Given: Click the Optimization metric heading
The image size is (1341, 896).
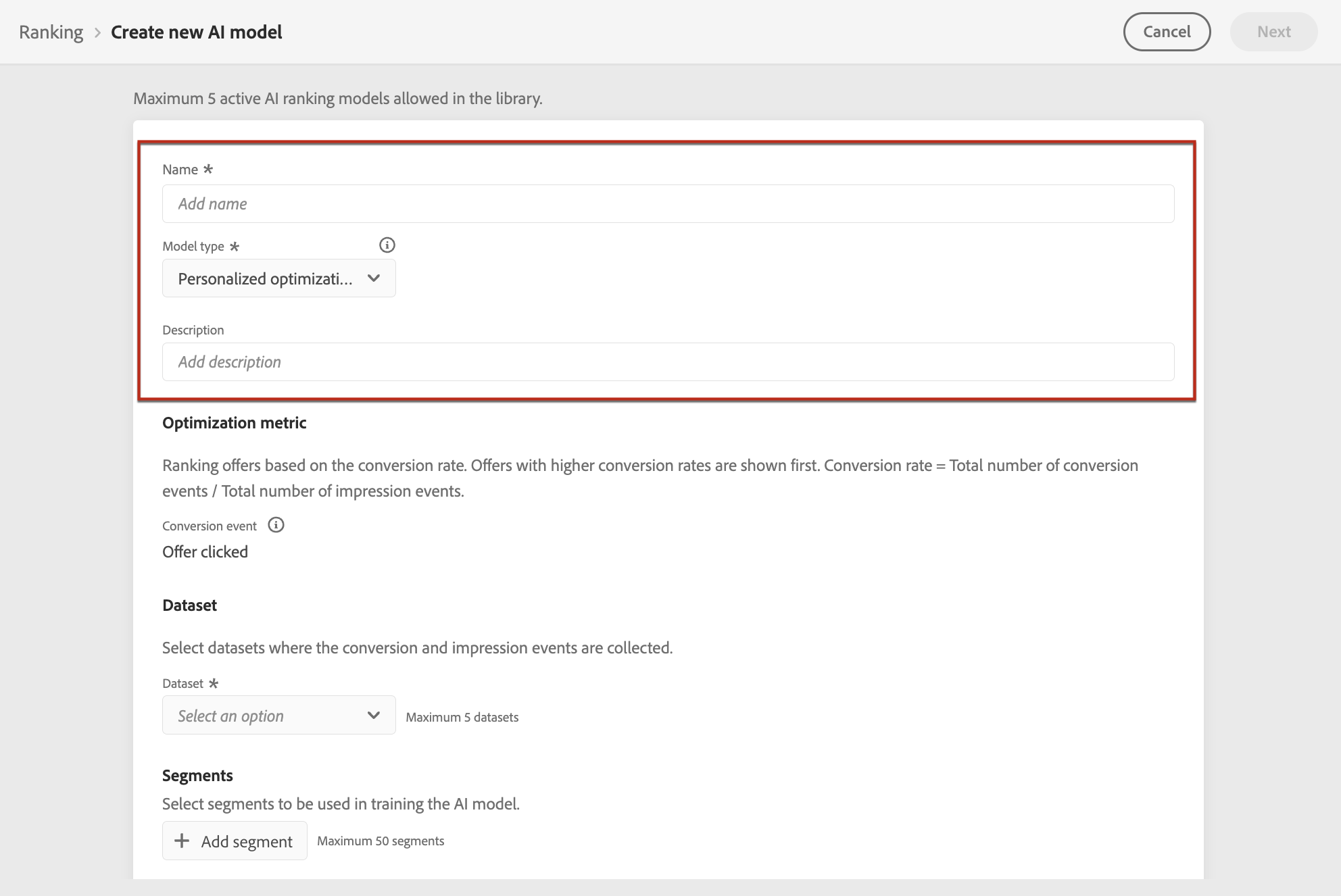Looking at the screenshot, I should click(234, 423).
